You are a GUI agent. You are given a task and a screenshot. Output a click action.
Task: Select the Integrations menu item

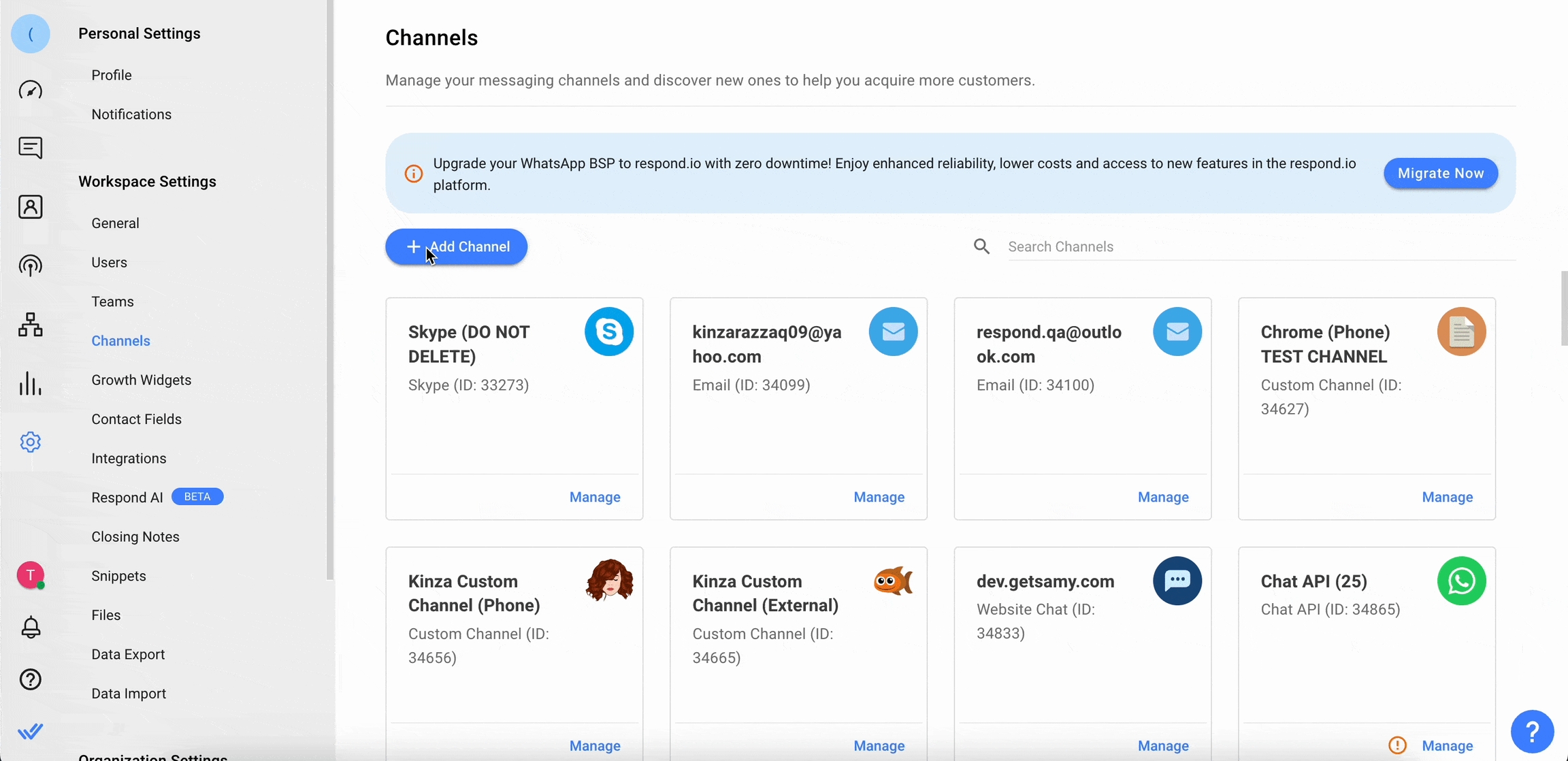129,458
